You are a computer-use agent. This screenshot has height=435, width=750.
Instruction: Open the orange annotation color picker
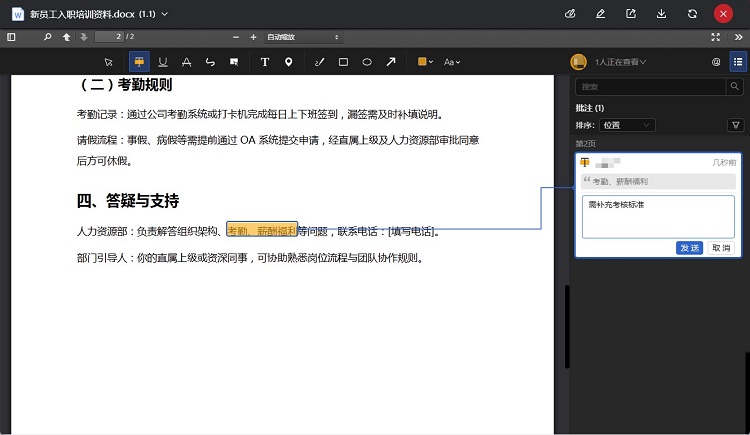(425, 62)
